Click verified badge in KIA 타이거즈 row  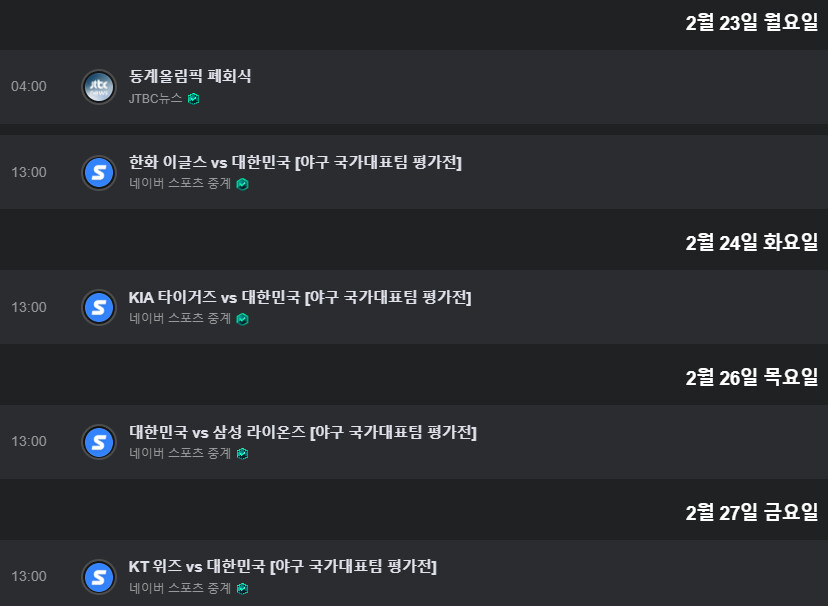point(242,319)
